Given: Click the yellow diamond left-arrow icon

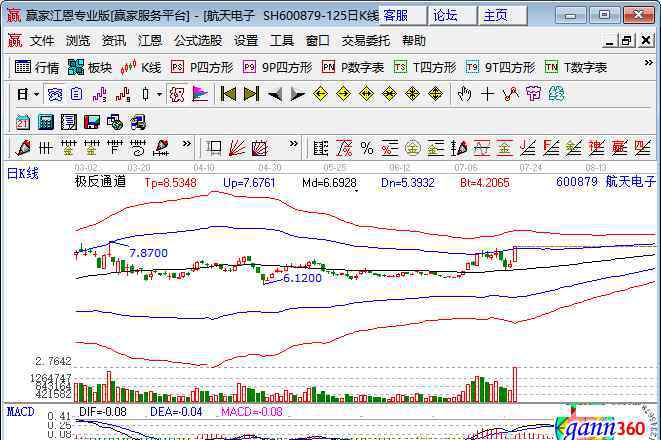Looking at the screenshot, I should coord(320,94).
